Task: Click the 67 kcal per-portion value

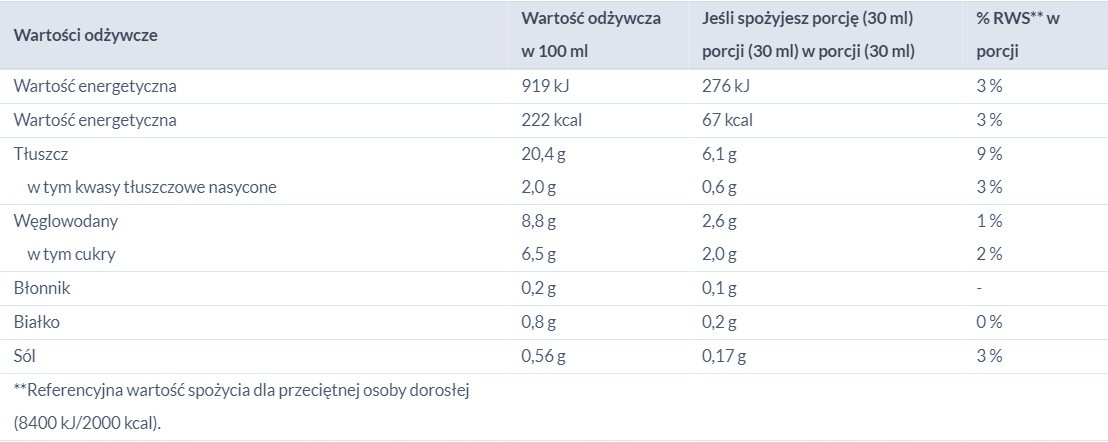Action: tap(727, 120)
